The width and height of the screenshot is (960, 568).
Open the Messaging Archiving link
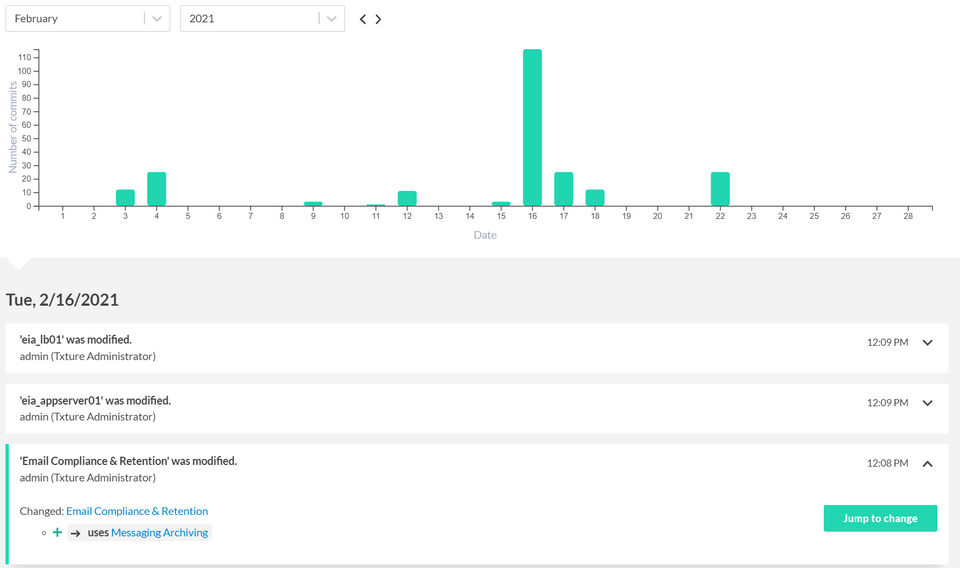click(x=159, y=532)
